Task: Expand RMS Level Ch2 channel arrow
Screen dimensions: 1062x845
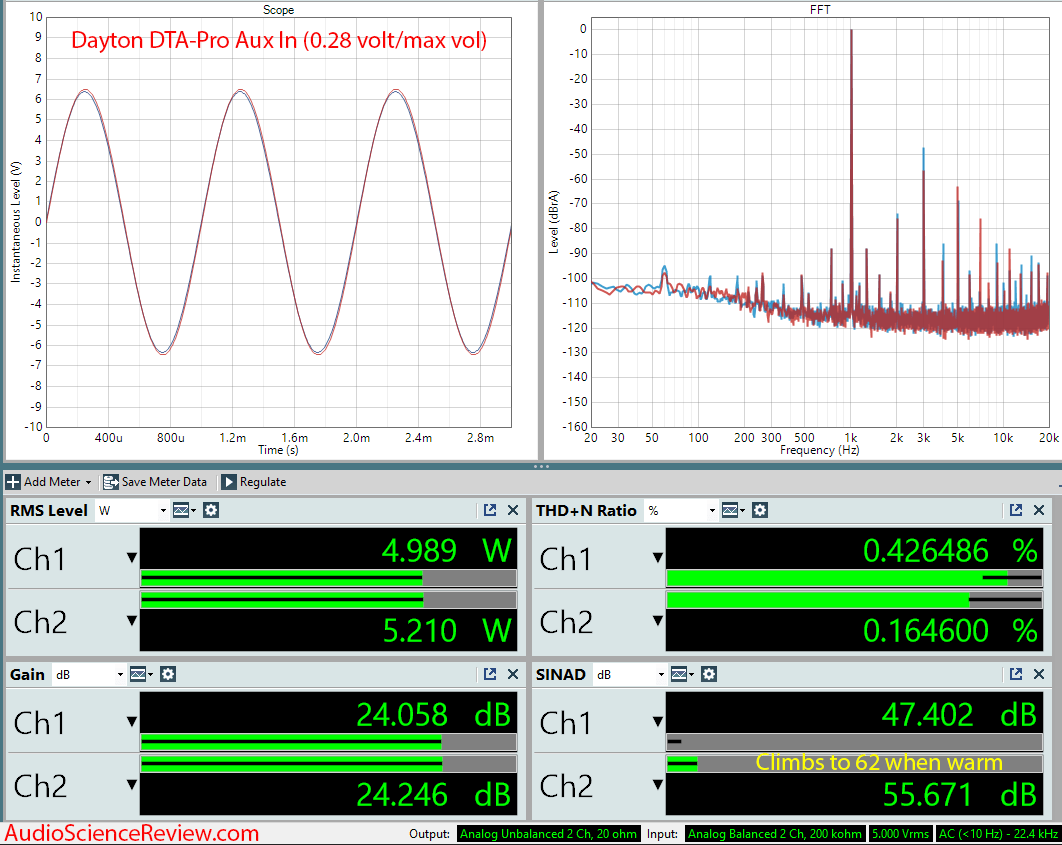Action: [131, 621]
